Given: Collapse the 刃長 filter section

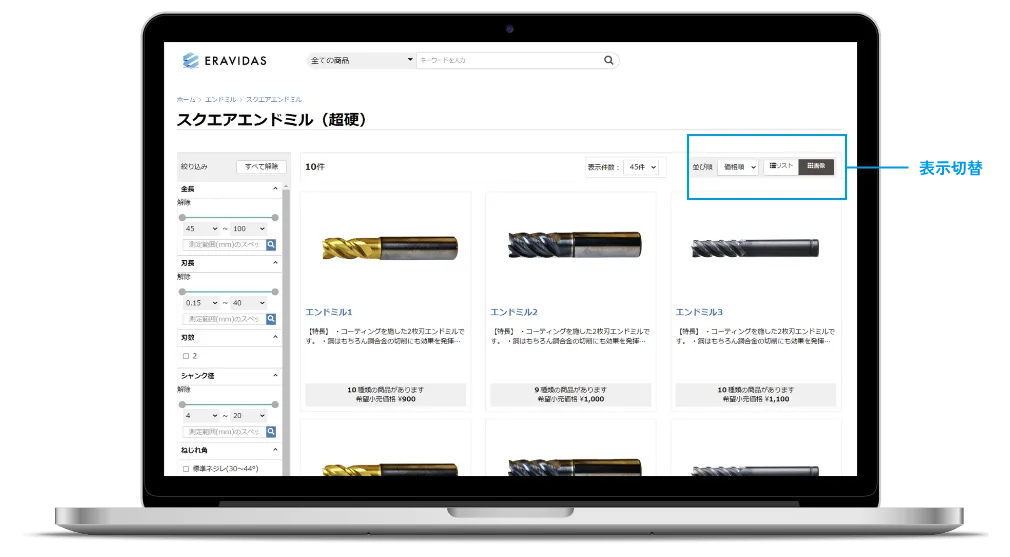Looking at the screenshot, I should [x=275, y=263].
